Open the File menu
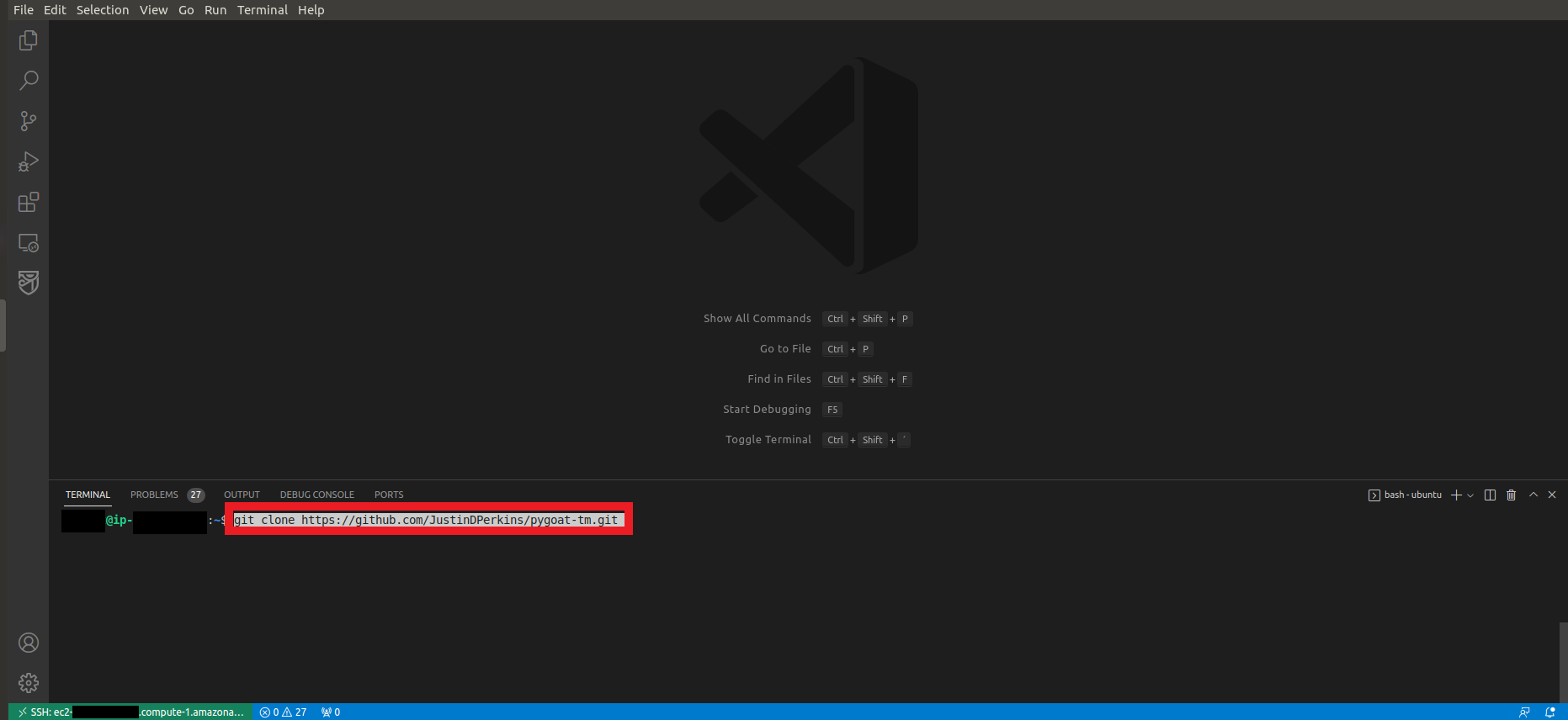The width and height of the screenshot is (1568, 720). 24,10
